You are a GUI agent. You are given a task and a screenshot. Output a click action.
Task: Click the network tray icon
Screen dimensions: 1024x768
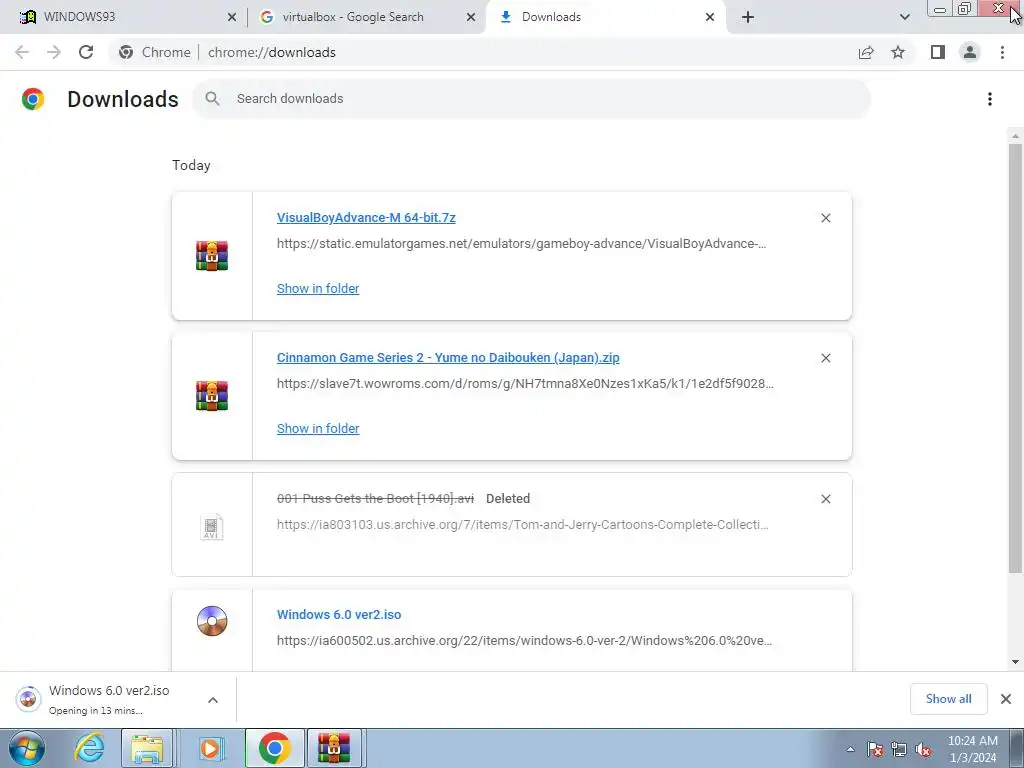point(899,749)
